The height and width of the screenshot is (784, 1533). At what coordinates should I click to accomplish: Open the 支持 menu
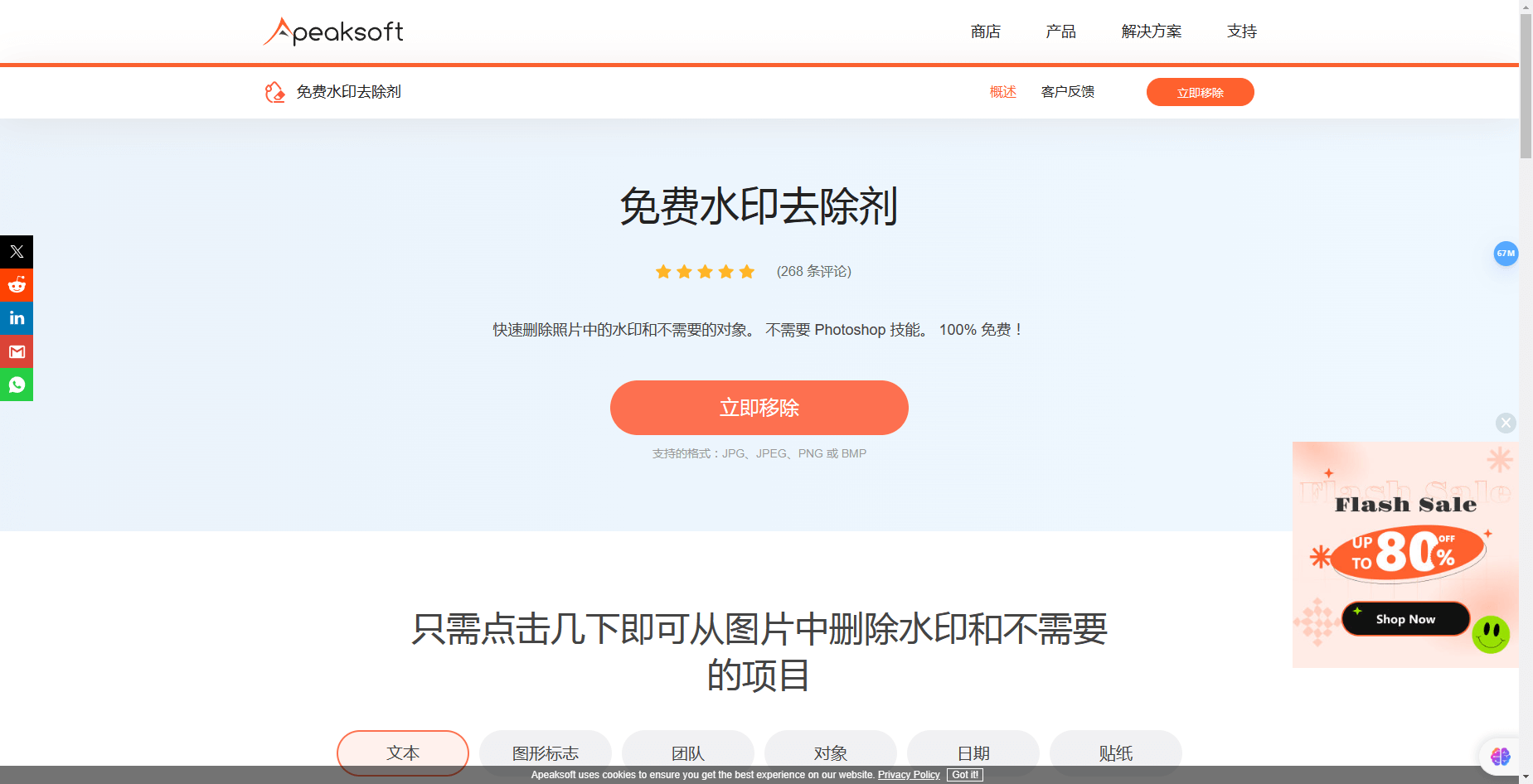[x=1242, y=31]
